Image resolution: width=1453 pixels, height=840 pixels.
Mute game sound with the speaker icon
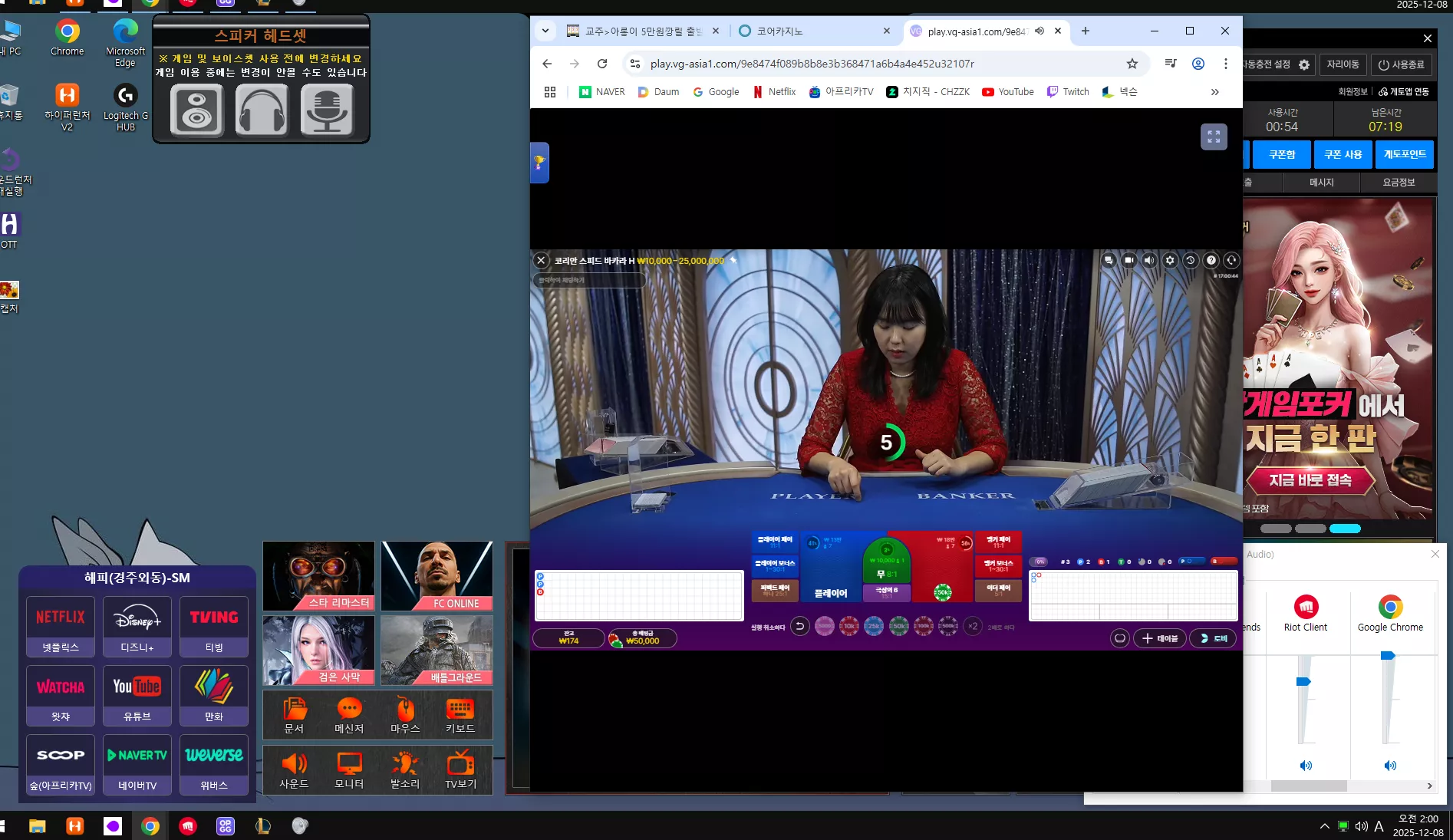[x=1149, y=260]
